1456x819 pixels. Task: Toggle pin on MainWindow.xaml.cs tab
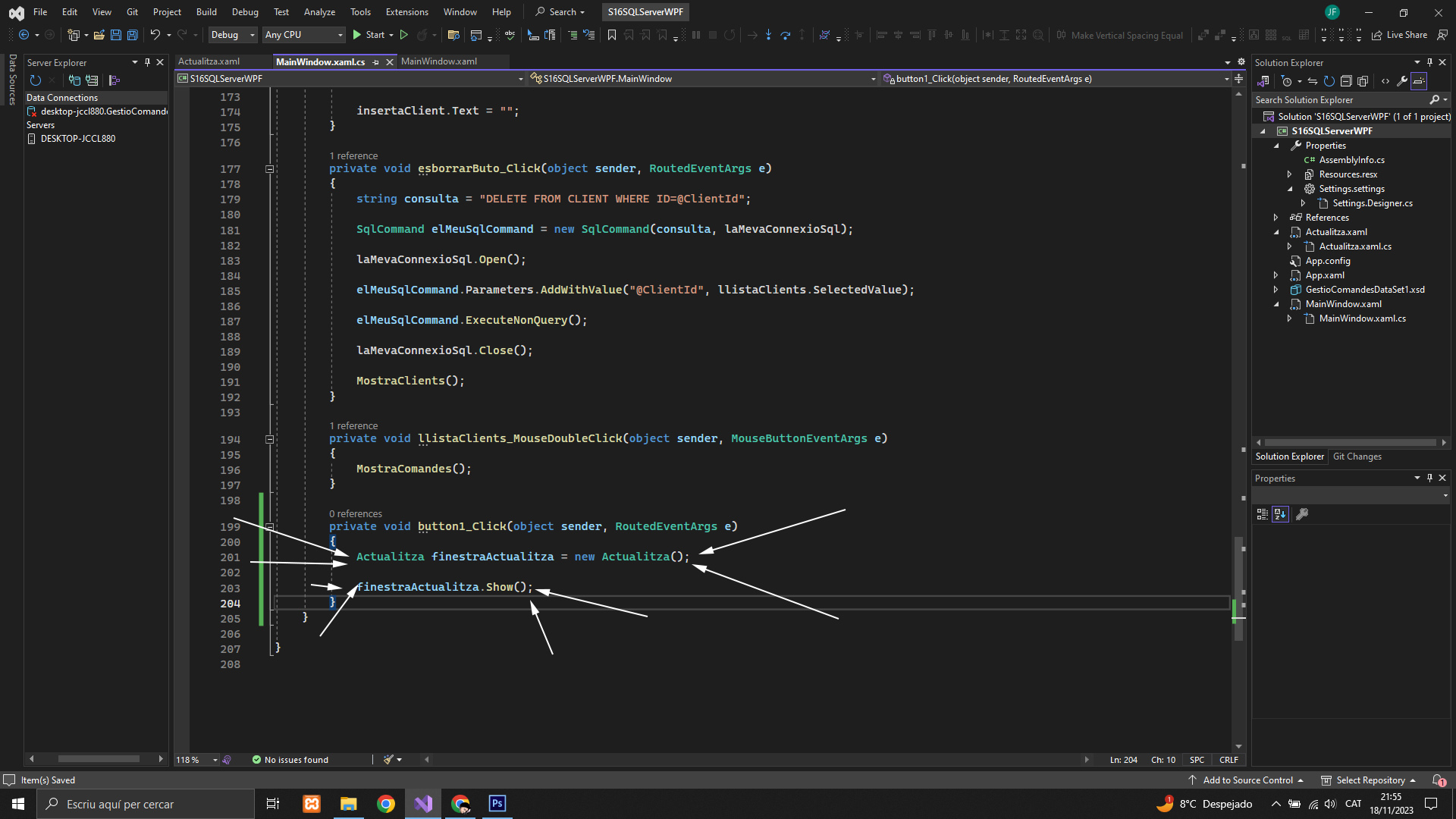[375, 62]
